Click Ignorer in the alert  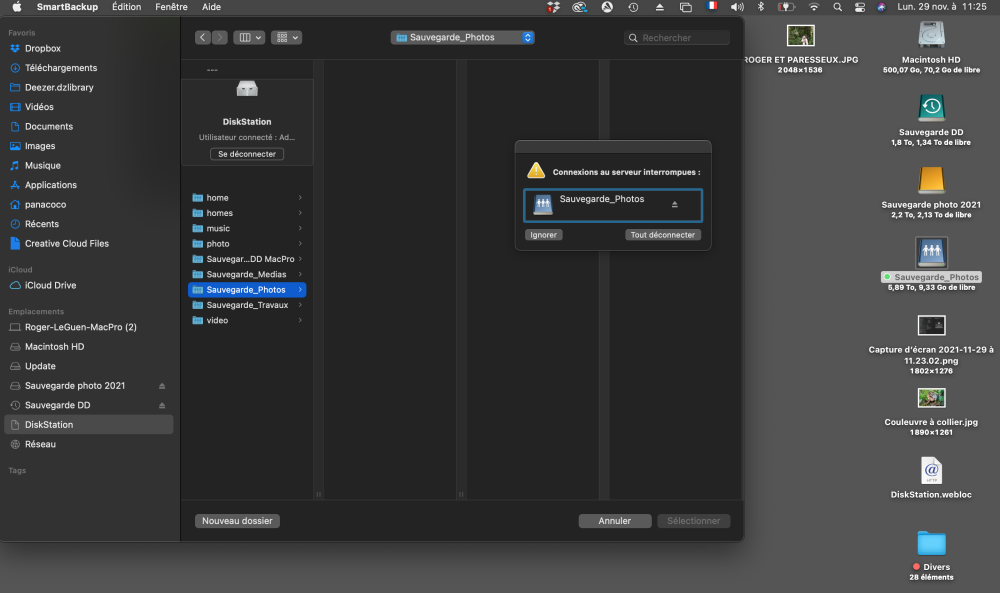point(543,235)
